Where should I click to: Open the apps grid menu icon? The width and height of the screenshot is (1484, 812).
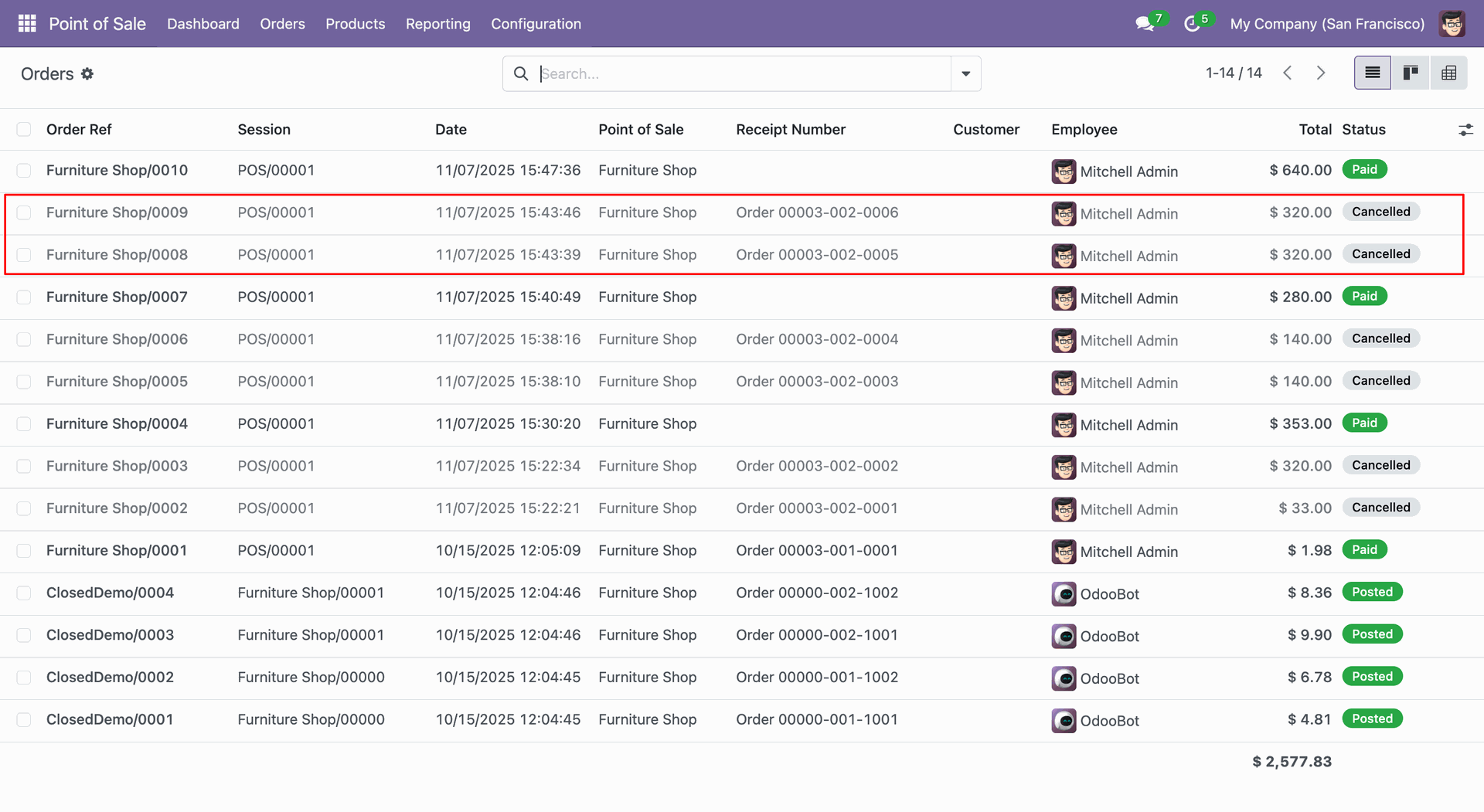coord(27,24)
